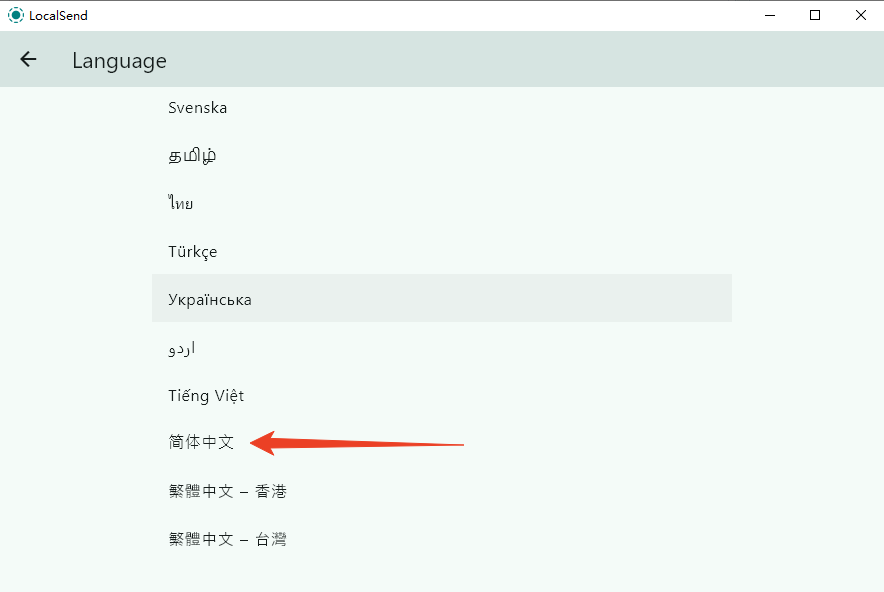Choose தமிழ் from the language list

(x=190, y=155)
